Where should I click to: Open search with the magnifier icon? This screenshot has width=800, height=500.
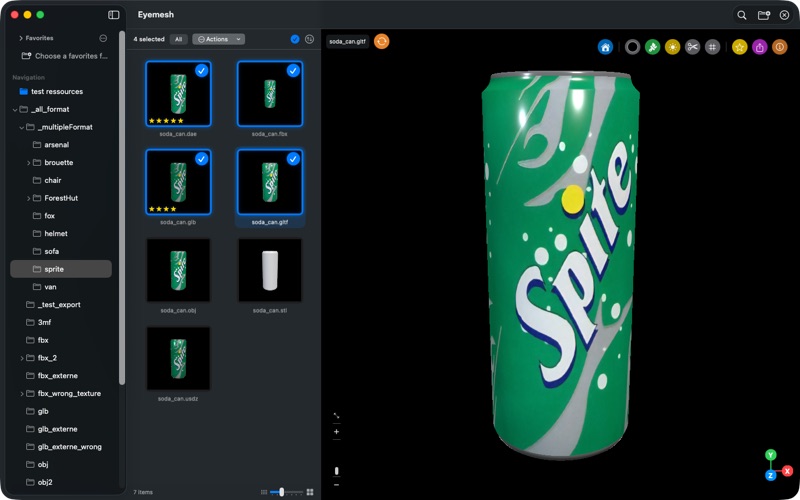tap(742, 15)
